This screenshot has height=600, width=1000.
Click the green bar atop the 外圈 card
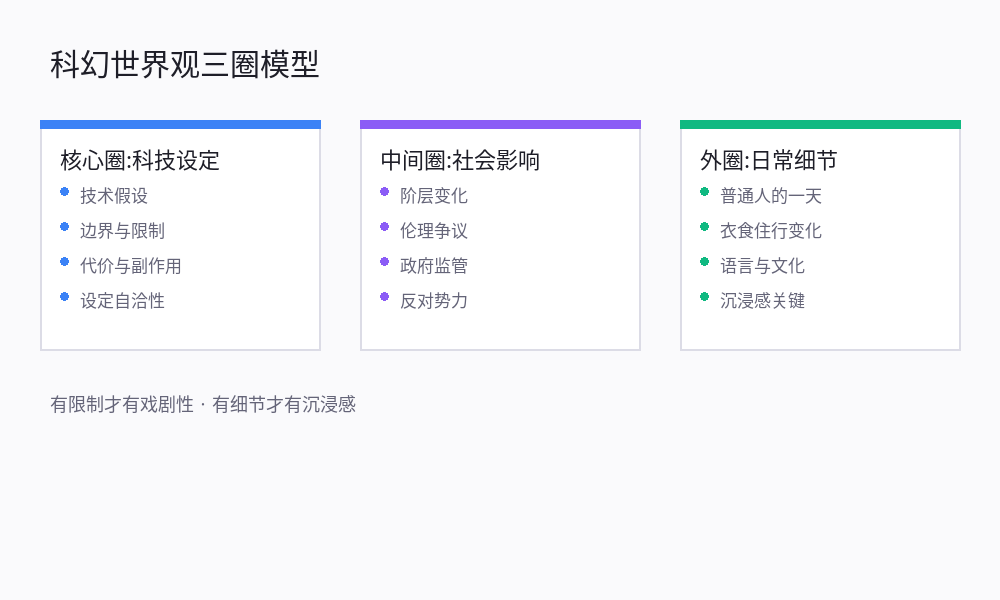(820, 125)
